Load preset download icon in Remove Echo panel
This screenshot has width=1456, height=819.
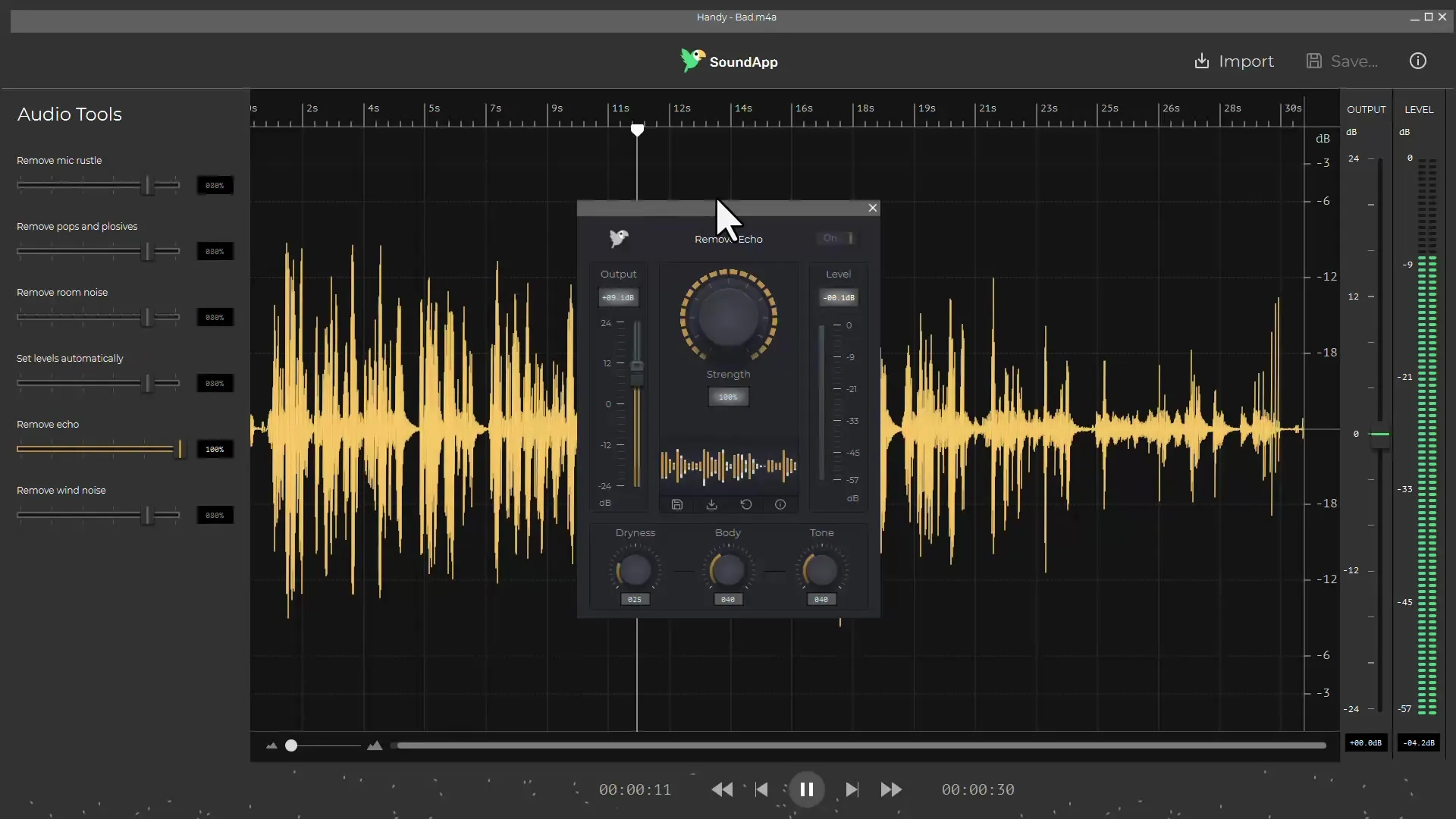pos(711,504)
